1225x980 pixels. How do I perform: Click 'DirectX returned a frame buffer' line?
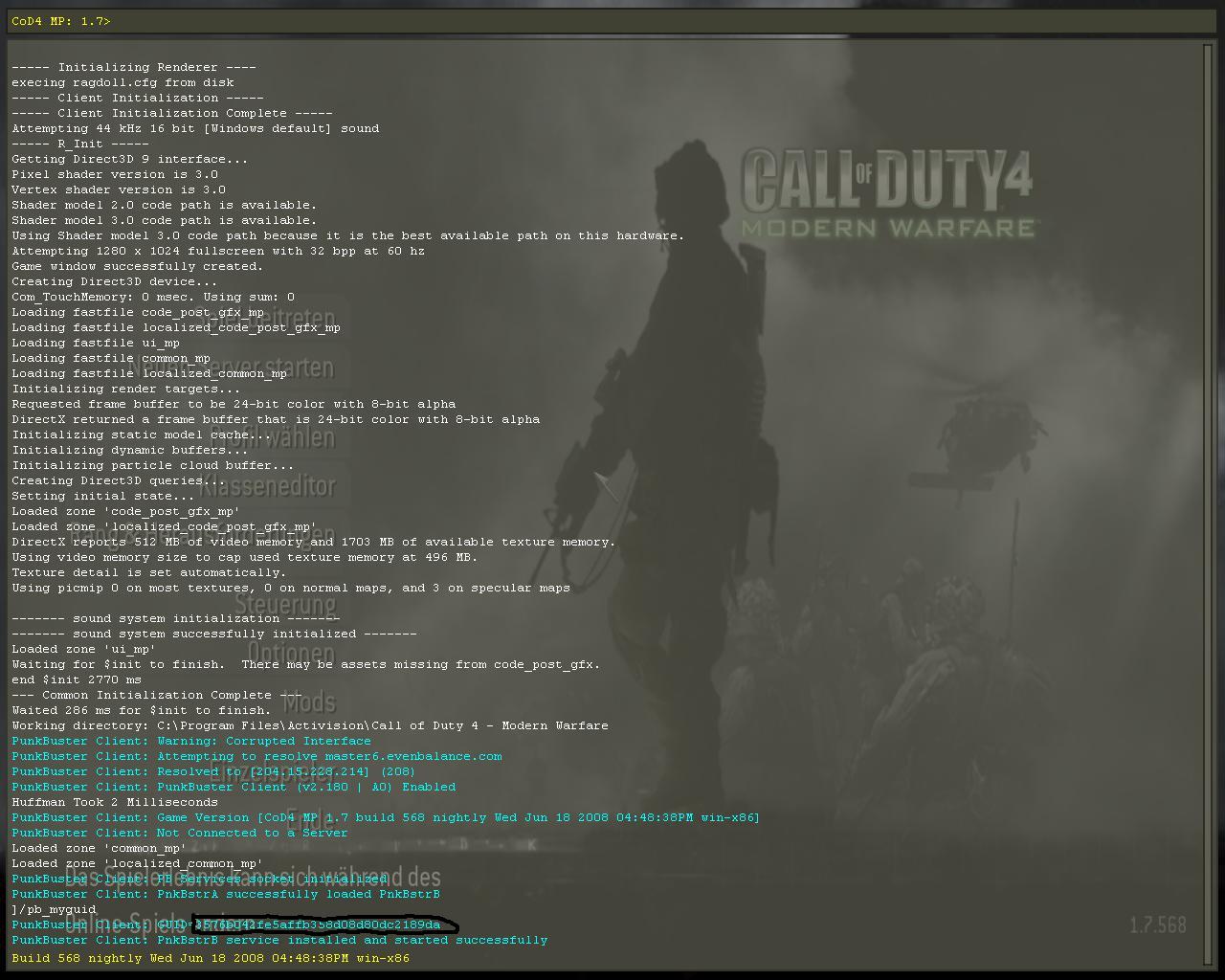coord(276,419)
